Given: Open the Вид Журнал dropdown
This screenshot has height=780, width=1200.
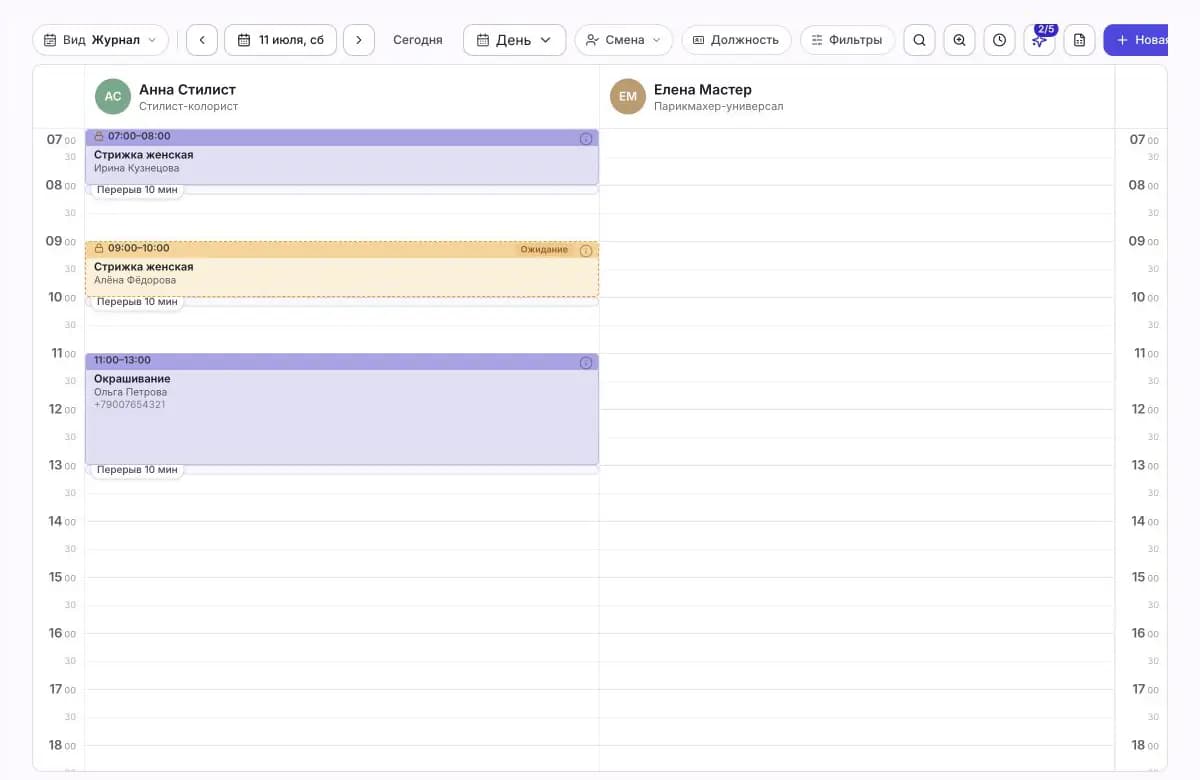Looking at the screenshot, I should 100,40.
